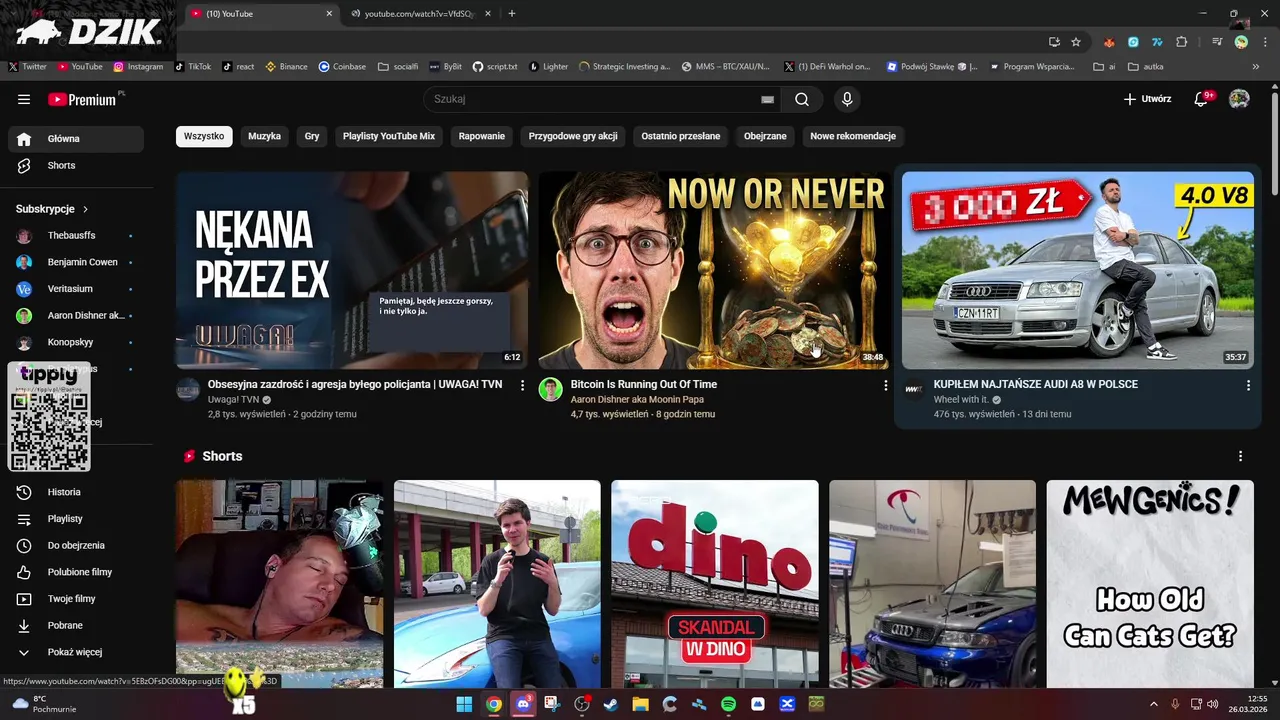Viewport: 1280px width, 720px height.
Task: Open Coinbase bookmark
Action: coord(342,66)
